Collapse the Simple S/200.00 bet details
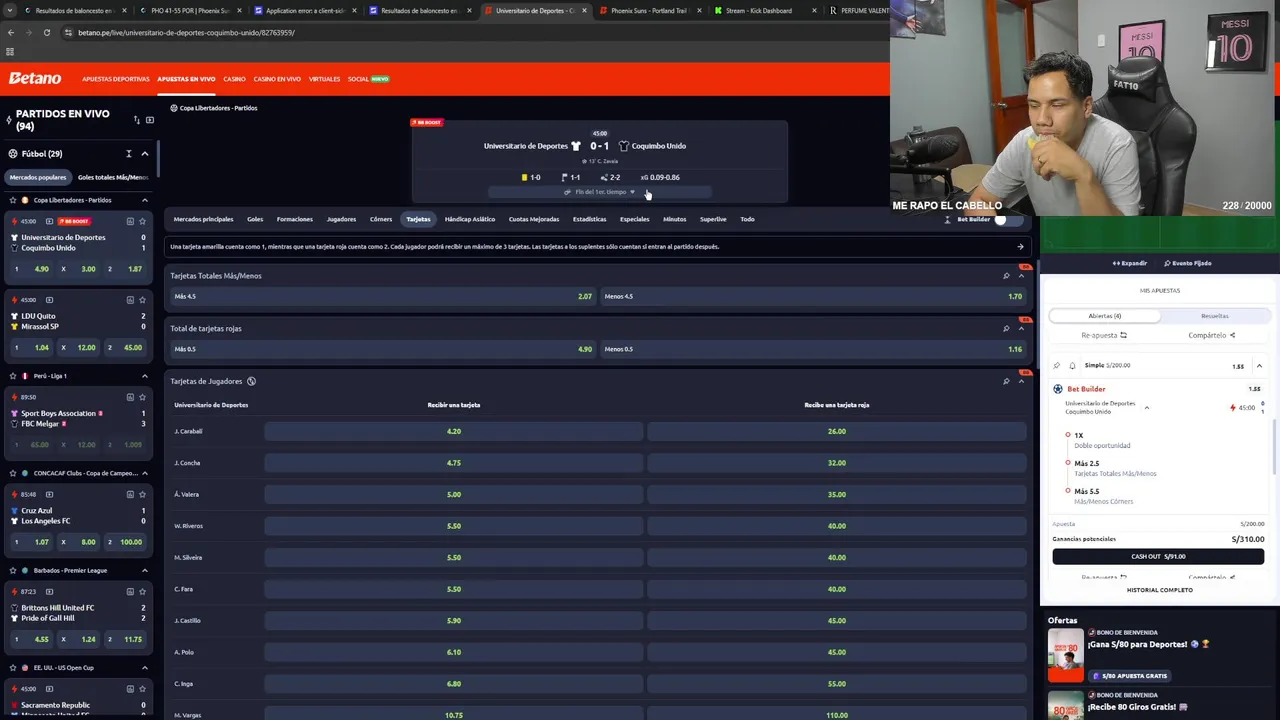The width and height of the screenshot is (1280, 720). coord(1259,366)
